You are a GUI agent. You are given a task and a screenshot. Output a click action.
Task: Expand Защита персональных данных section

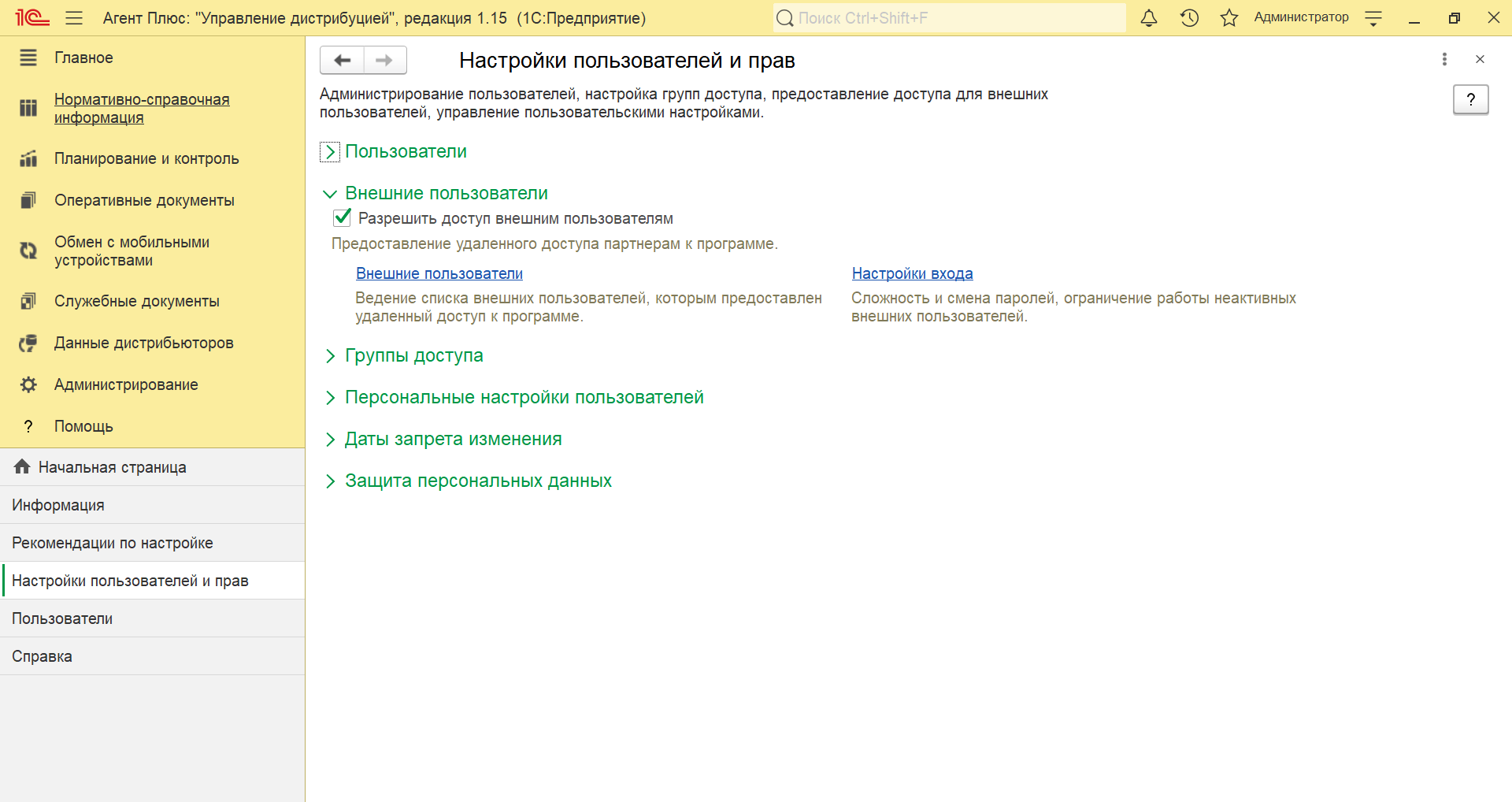(x=330, y=481)
